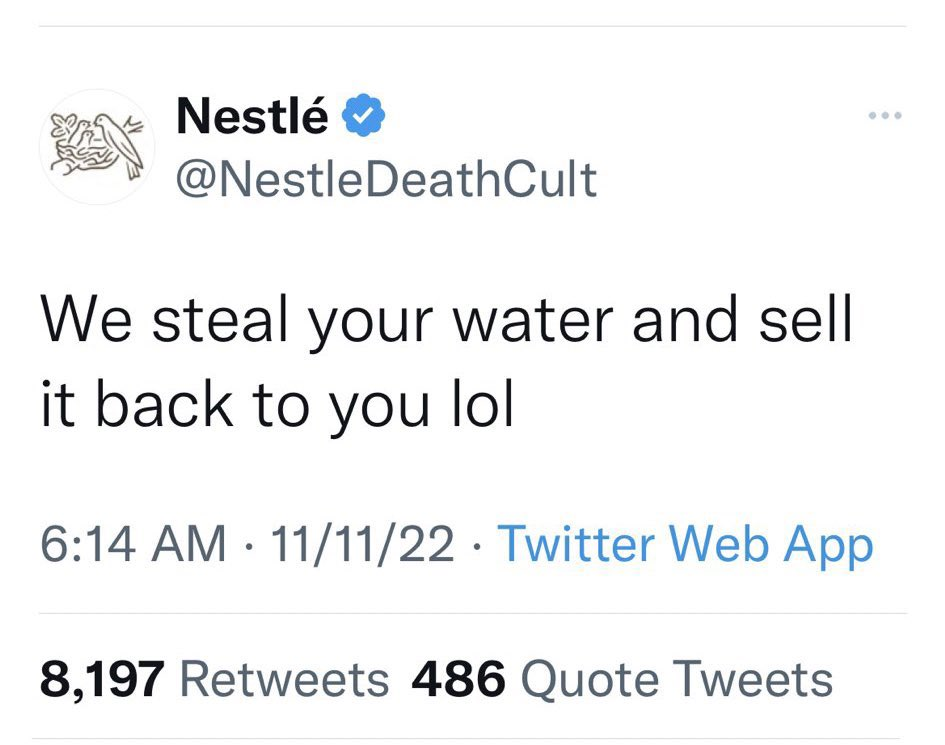Click the number 8,197
Image resolution: width=945 pixels, height=745 pixels.
click(102, 680)
